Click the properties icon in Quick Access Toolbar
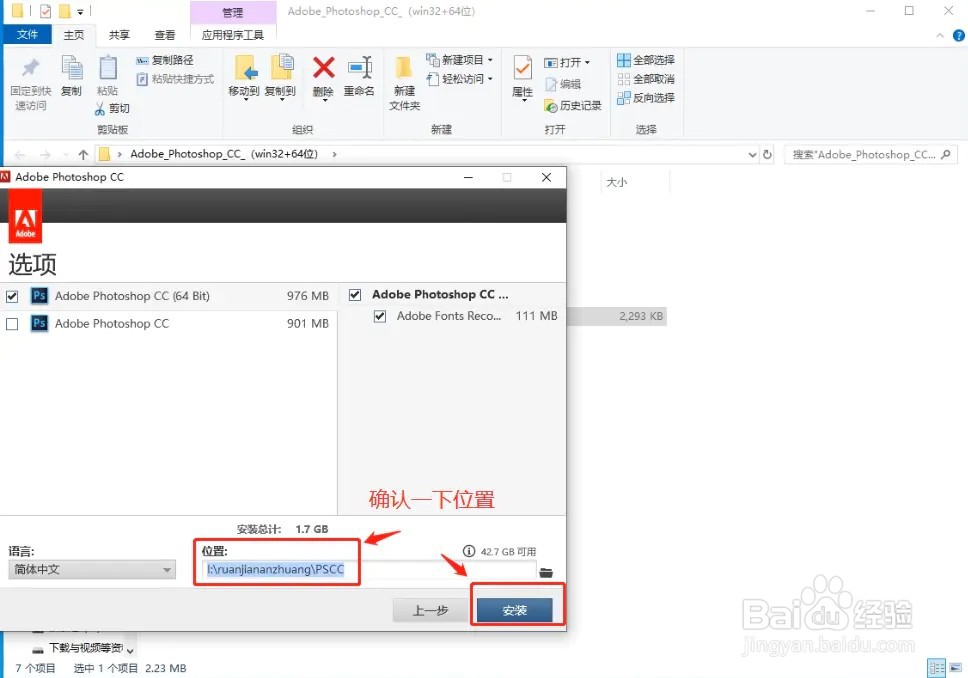This screenshot has height=678, width=968. [46, 11]
